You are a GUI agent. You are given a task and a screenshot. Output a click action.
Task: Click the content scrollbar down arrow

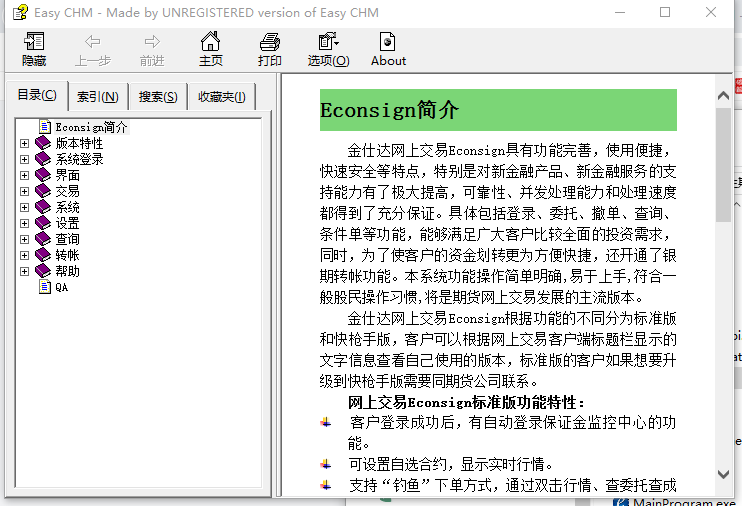pyautogui.click(x=723, y=474)
